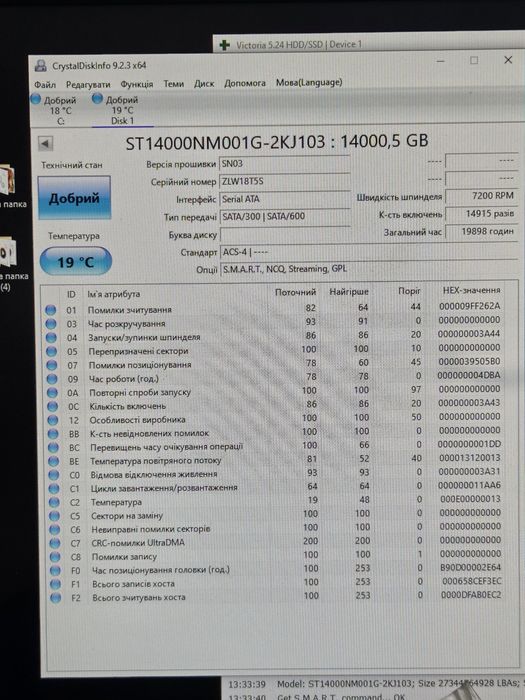Maximize the CrystalDiskInfo window

click(x=474, y=60)
